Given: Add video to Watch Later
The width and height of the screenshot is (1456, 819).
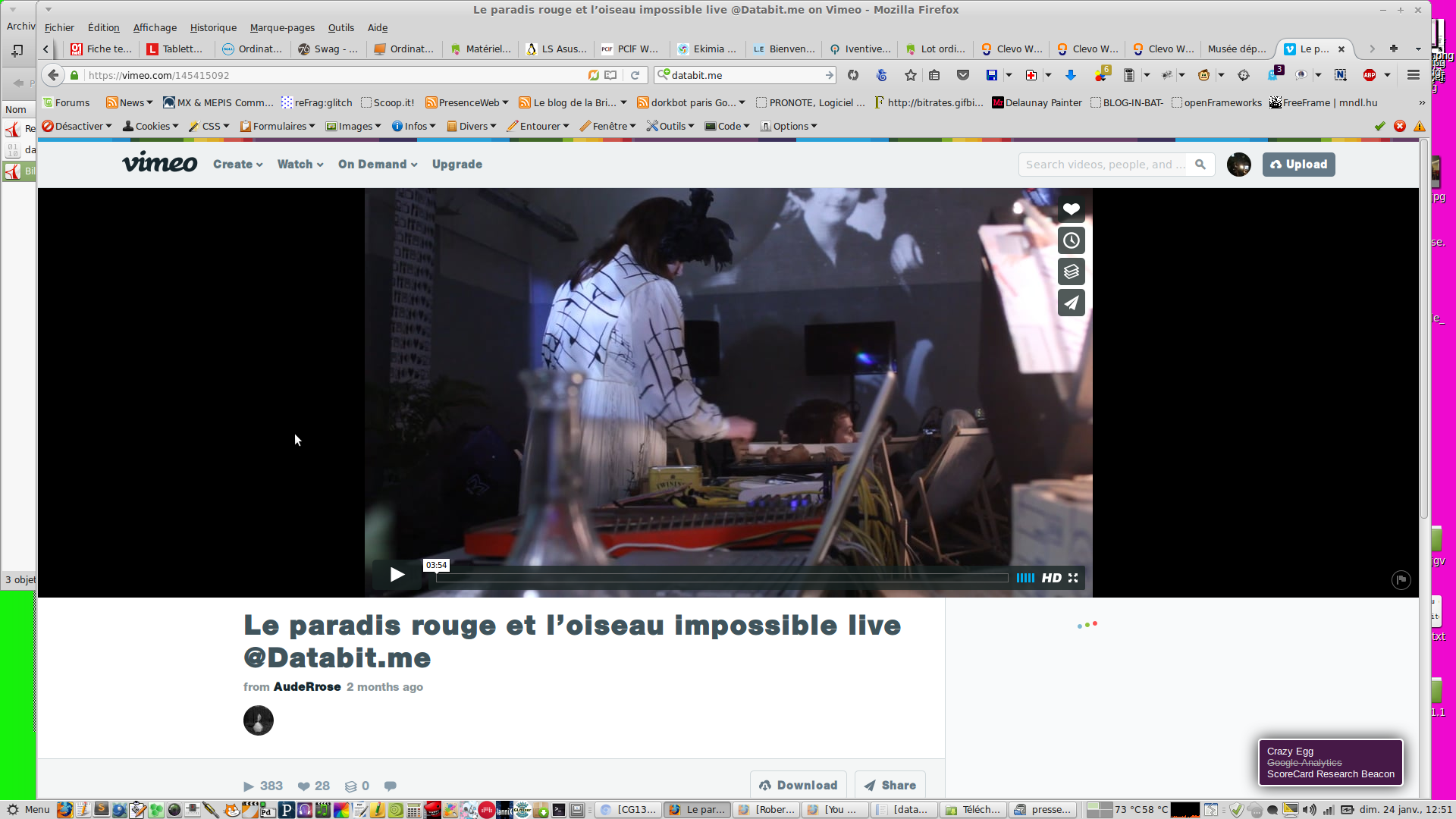Looking at the screenshot, I should [1071, 240].
